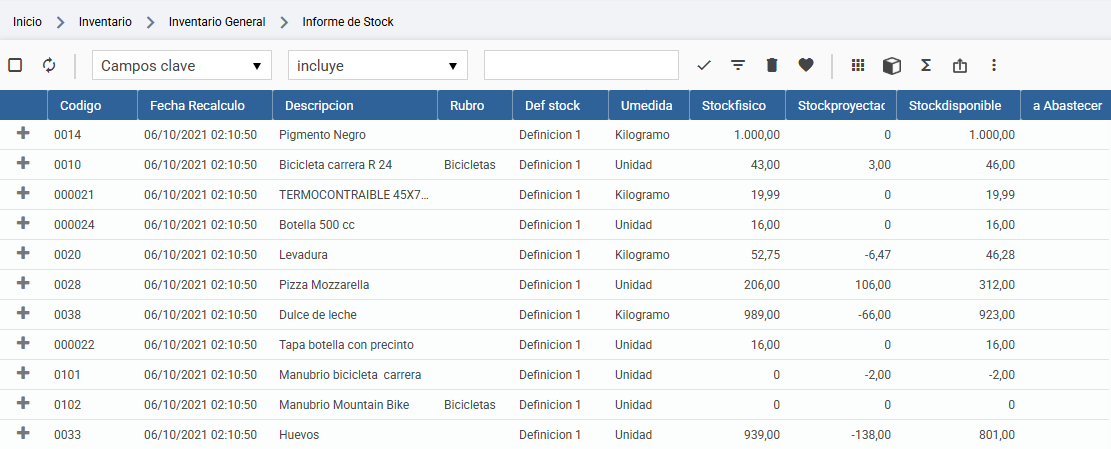Open the incluye operator dropdown
This screenshot has height=449, width=1111.
click(x=378, y=65)
